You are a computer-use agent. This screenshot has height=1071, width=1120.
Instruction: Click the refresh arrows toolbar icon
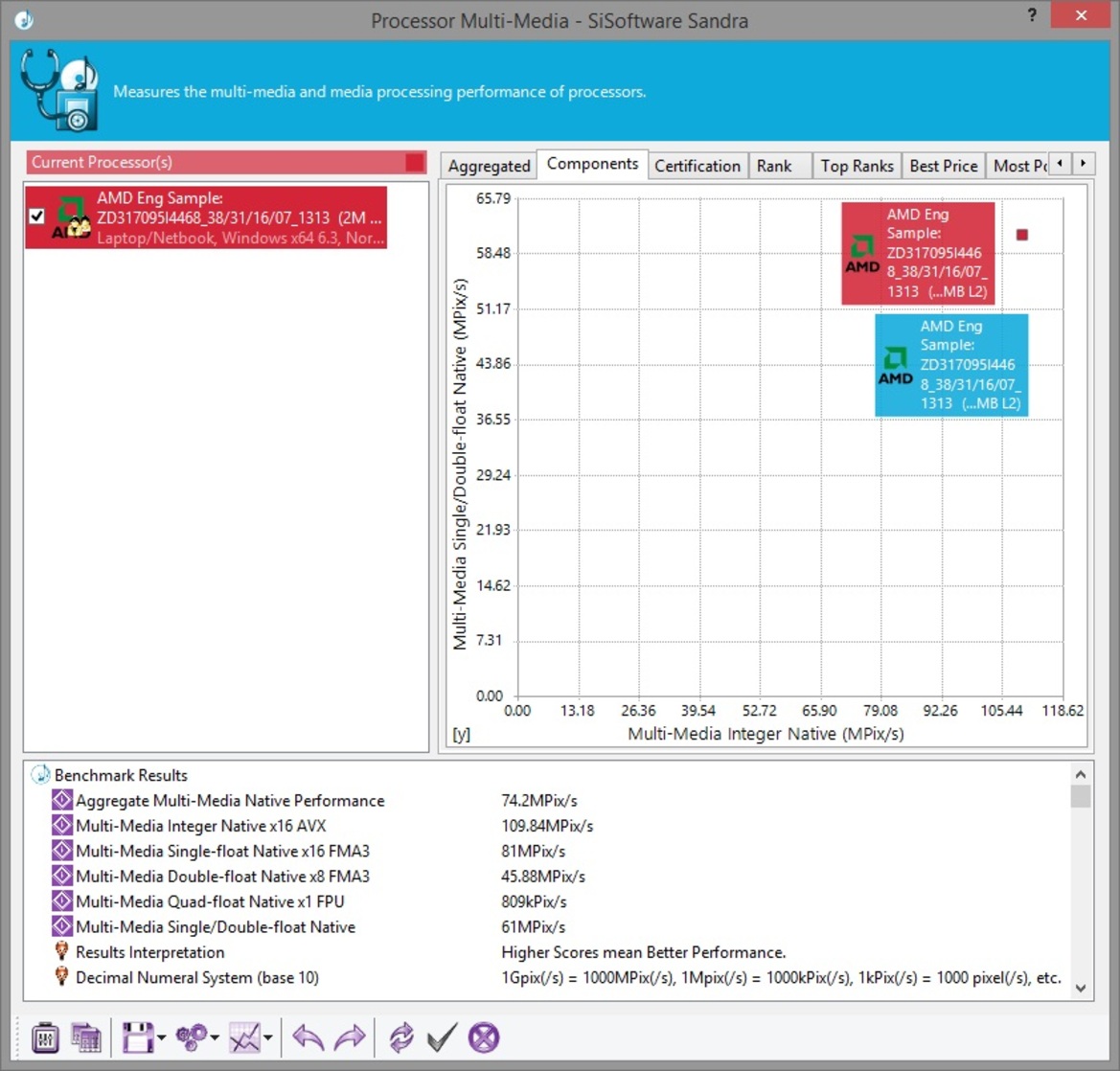[x=401, y=1037]
